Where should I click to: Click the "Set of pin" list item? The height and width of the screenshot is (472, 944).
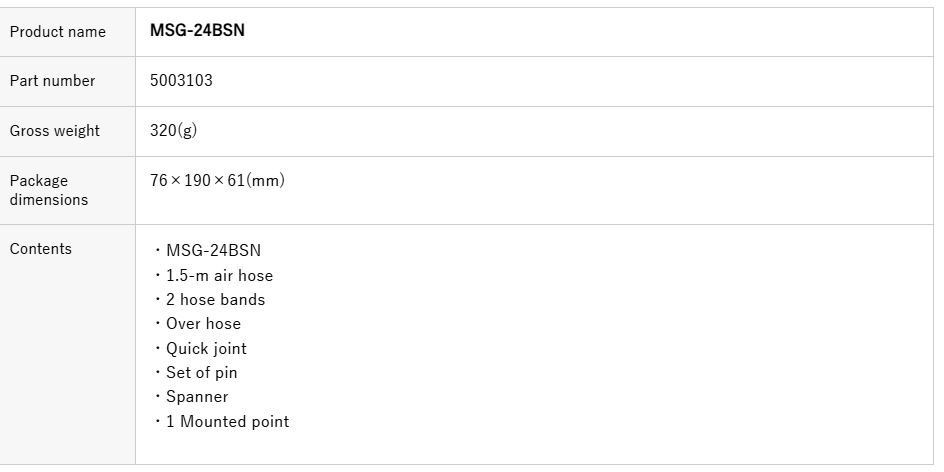click(x=201, y=373)
